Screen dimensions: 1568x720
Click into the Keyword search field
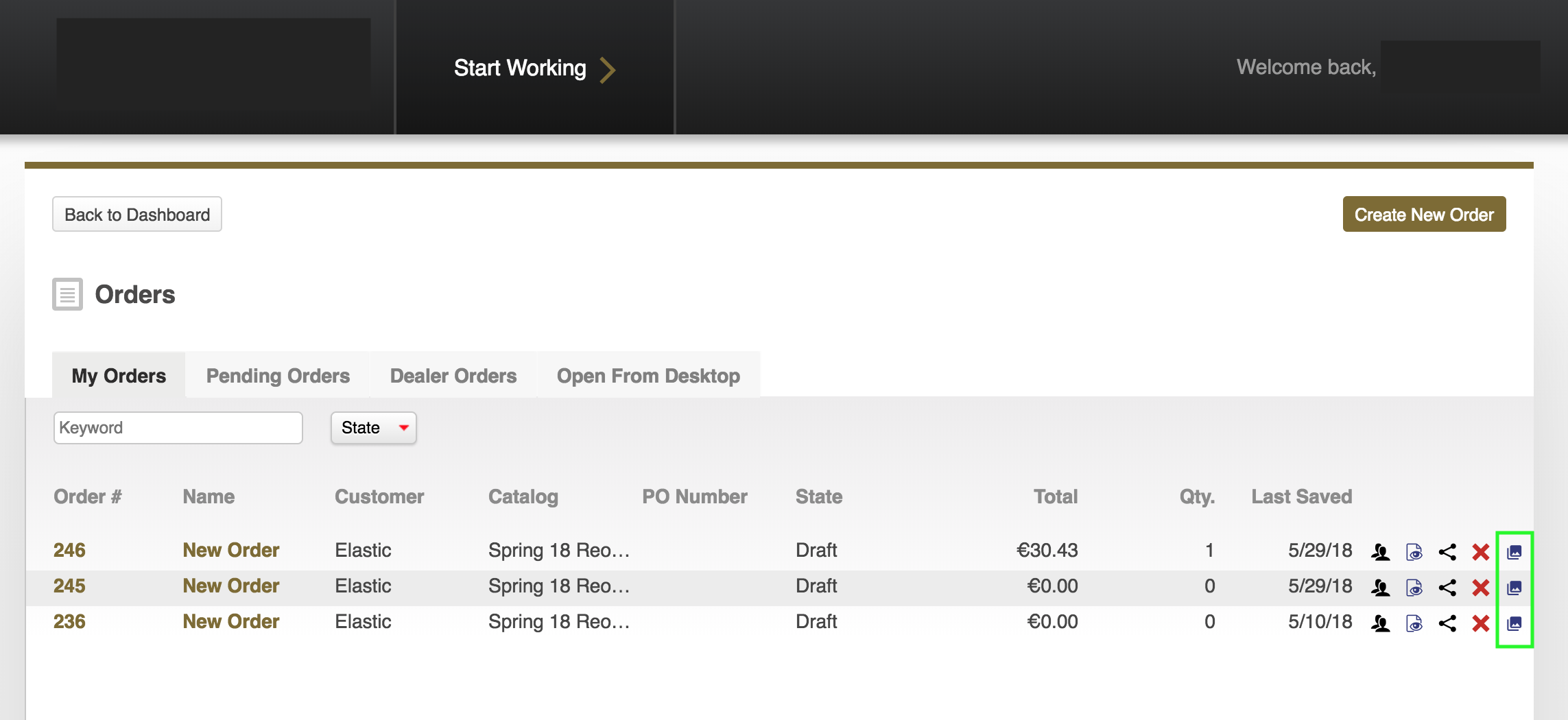point(178,427)
